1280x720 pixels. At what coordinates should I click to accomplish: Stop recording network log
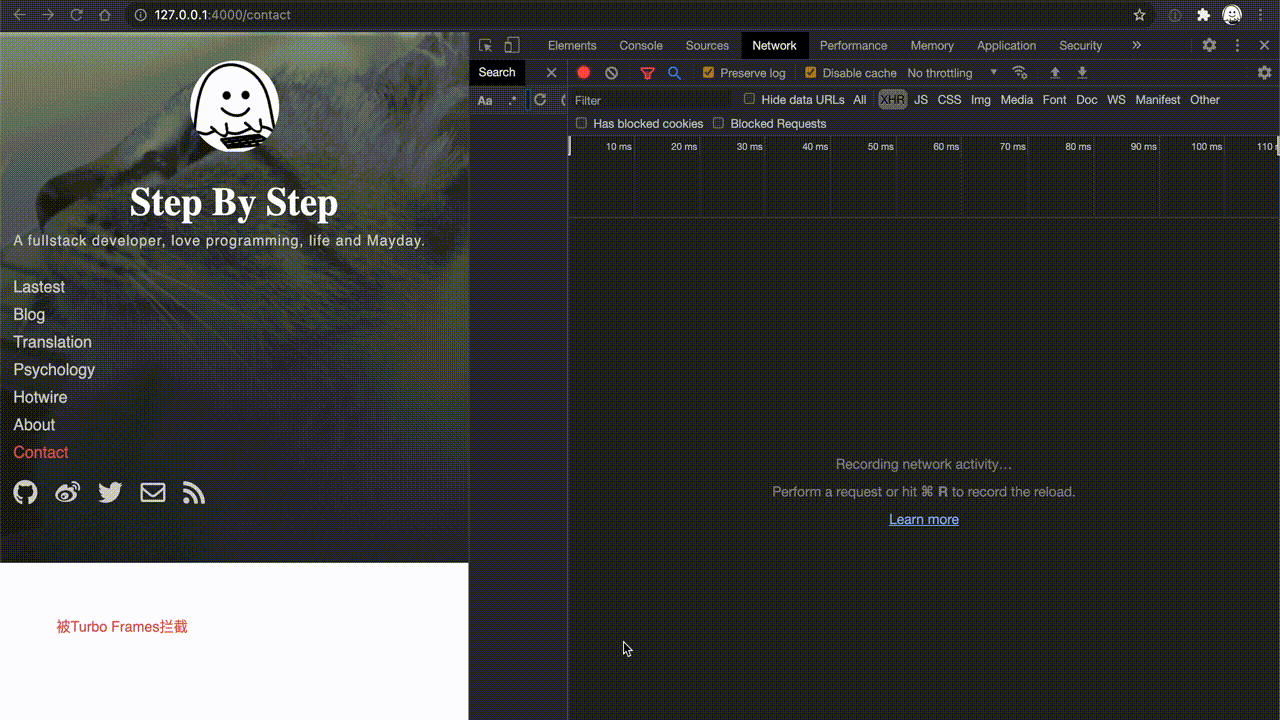click(x=584, y=73)
